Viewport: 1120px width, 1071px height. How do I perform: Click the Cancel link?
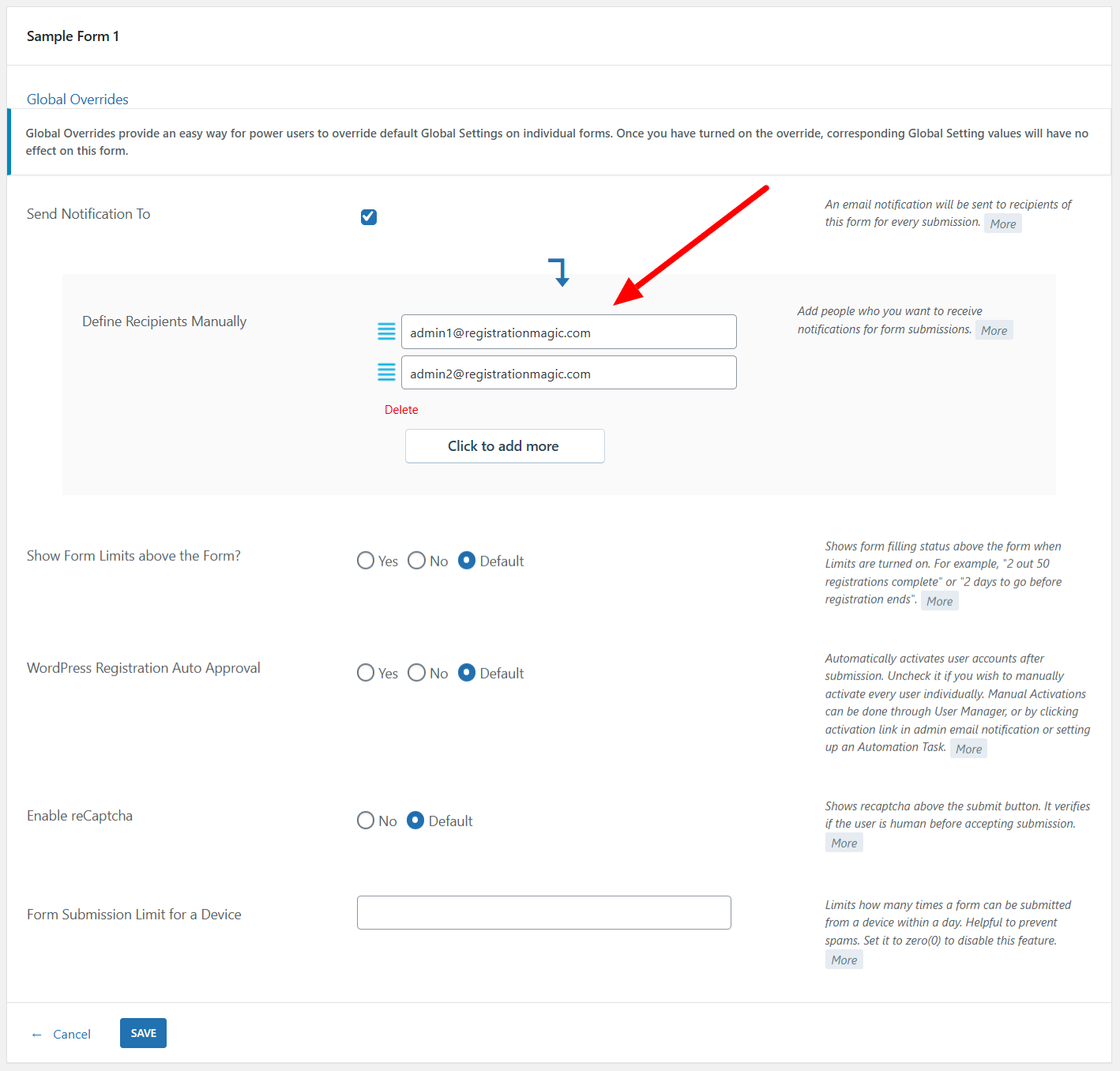(x=71, y=1035)
